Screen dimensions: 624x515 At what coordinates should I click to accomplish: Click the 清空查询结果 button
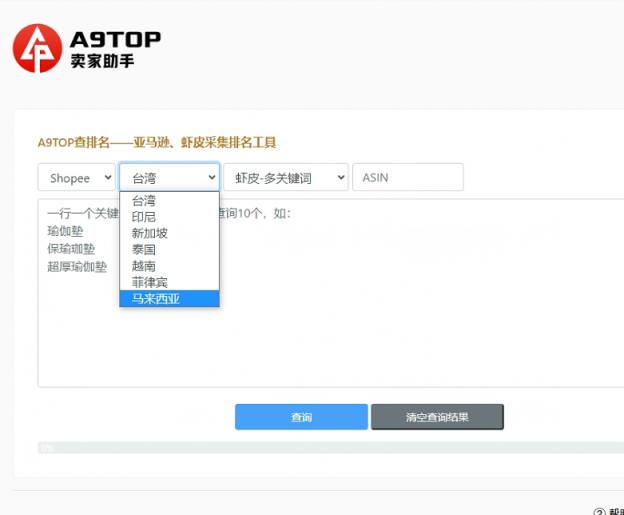[437, 417]
